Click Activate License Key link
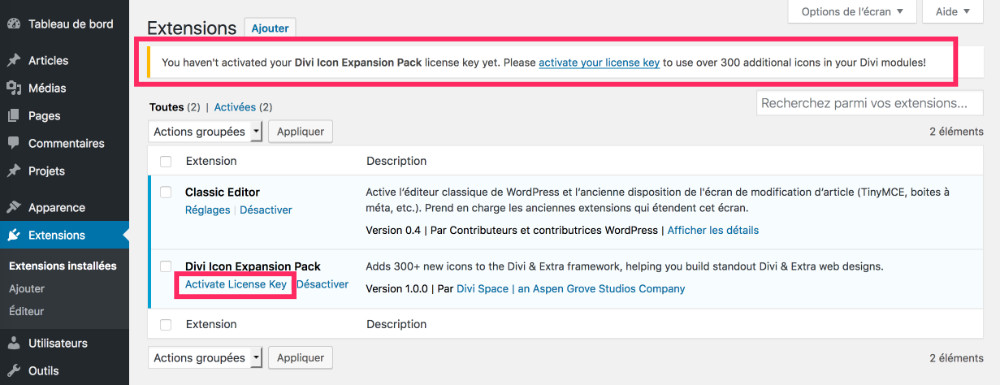This screenshot has width=1000, height=385. click(x=235, y=284)
